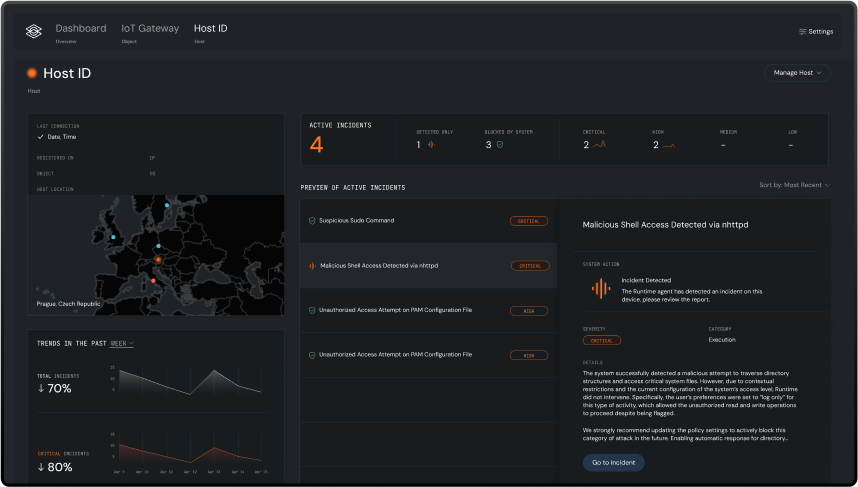The height and width of the screenshot is (487, 858).
Task: Change the trends period WEEK dropdown
Action: pos(122,344)
